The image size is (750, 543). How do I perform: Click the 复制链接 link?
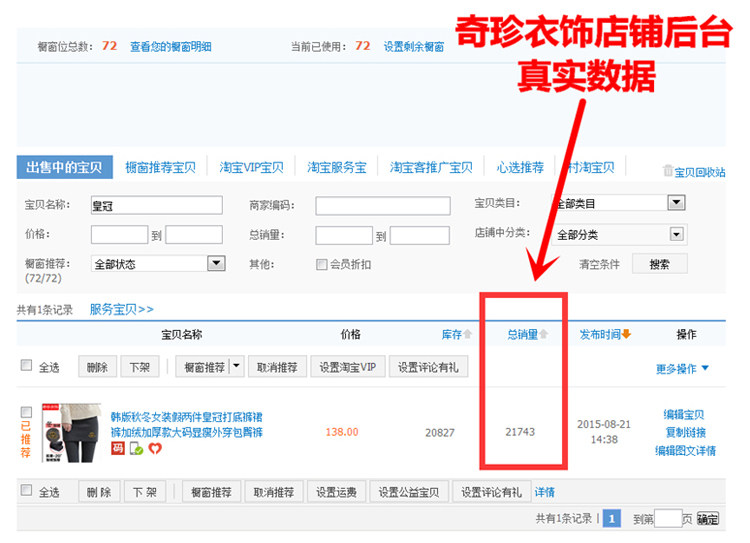click(686, 432)
